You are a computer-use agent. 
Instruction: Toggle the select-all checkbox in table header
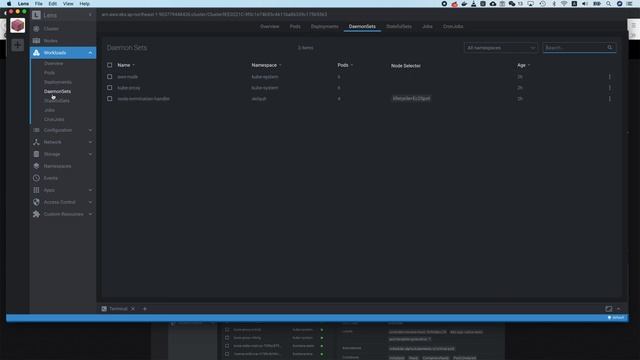109,65
